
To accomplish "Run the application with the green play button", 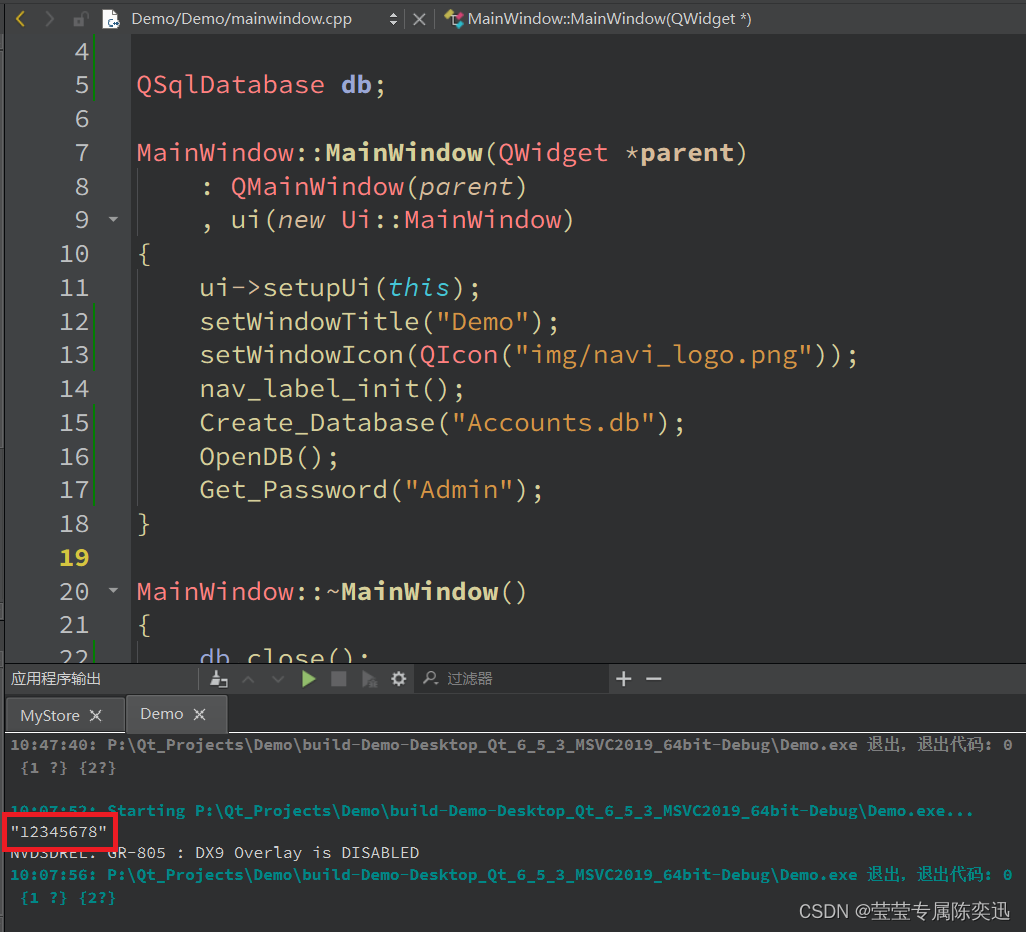I will [x=309, y=679].
